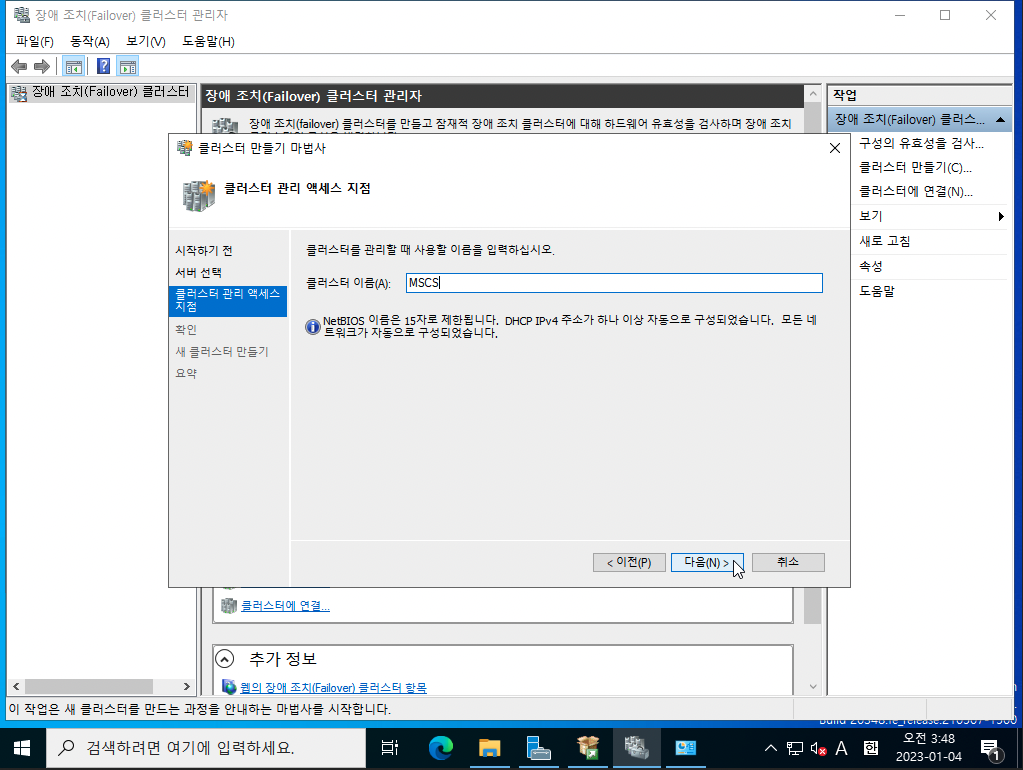Image resolution: width=1023 pixels, height=770 pixels.
Task: Click the info icon beside the NetBIOS note
Action: pos(313,326)
